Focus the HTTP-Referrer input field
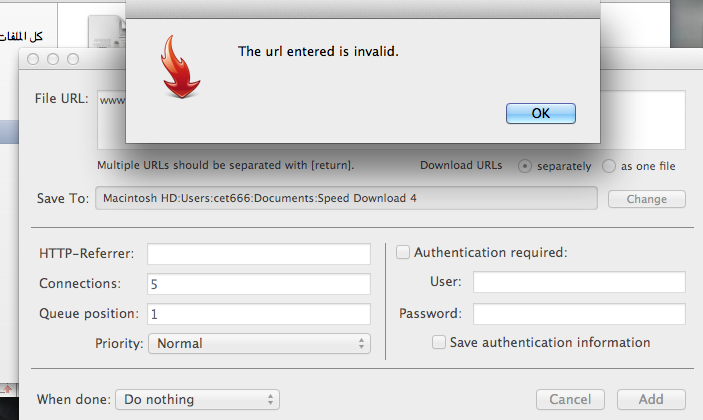Screen dimensions: 703x420 click(x=259, y=254)
